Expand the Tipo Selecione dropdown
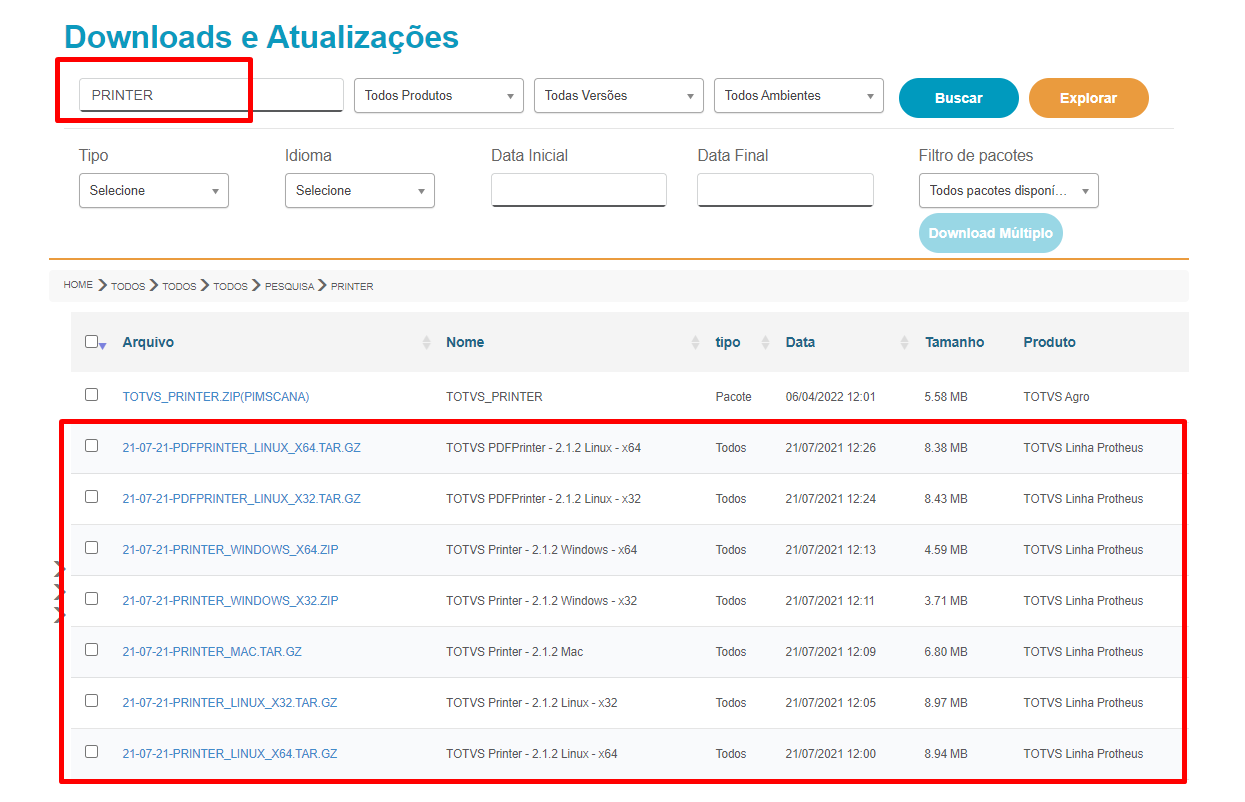 154,190
